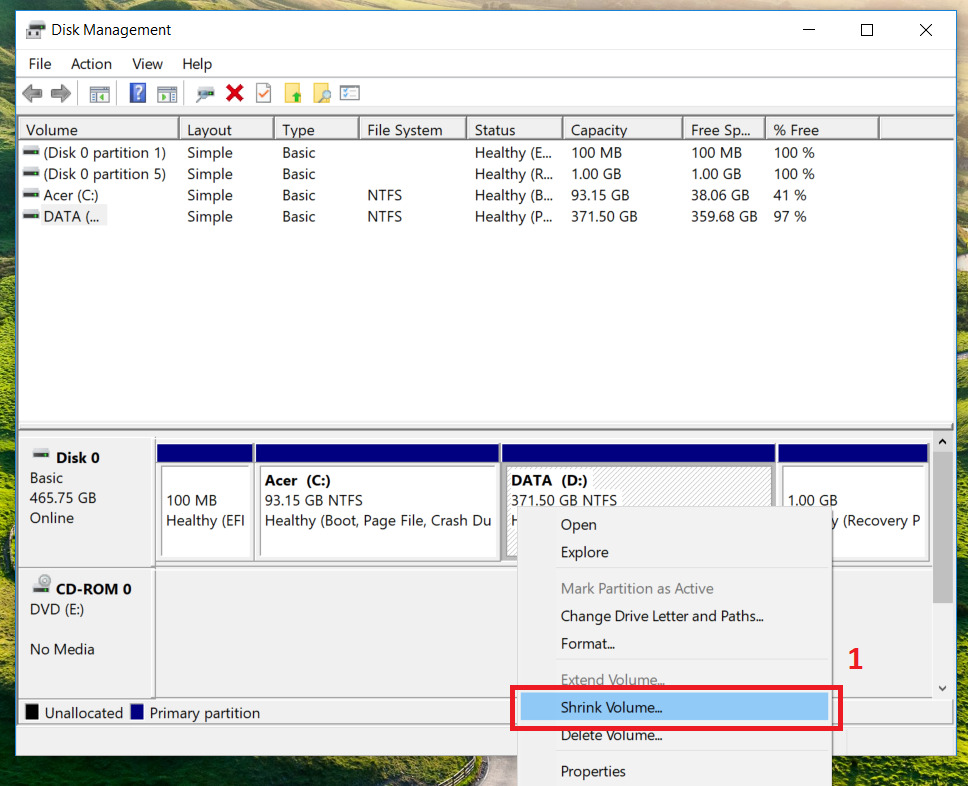Click the checkmark document toolbar icon
Screen dimensions: 968x786
click(264, 93)
